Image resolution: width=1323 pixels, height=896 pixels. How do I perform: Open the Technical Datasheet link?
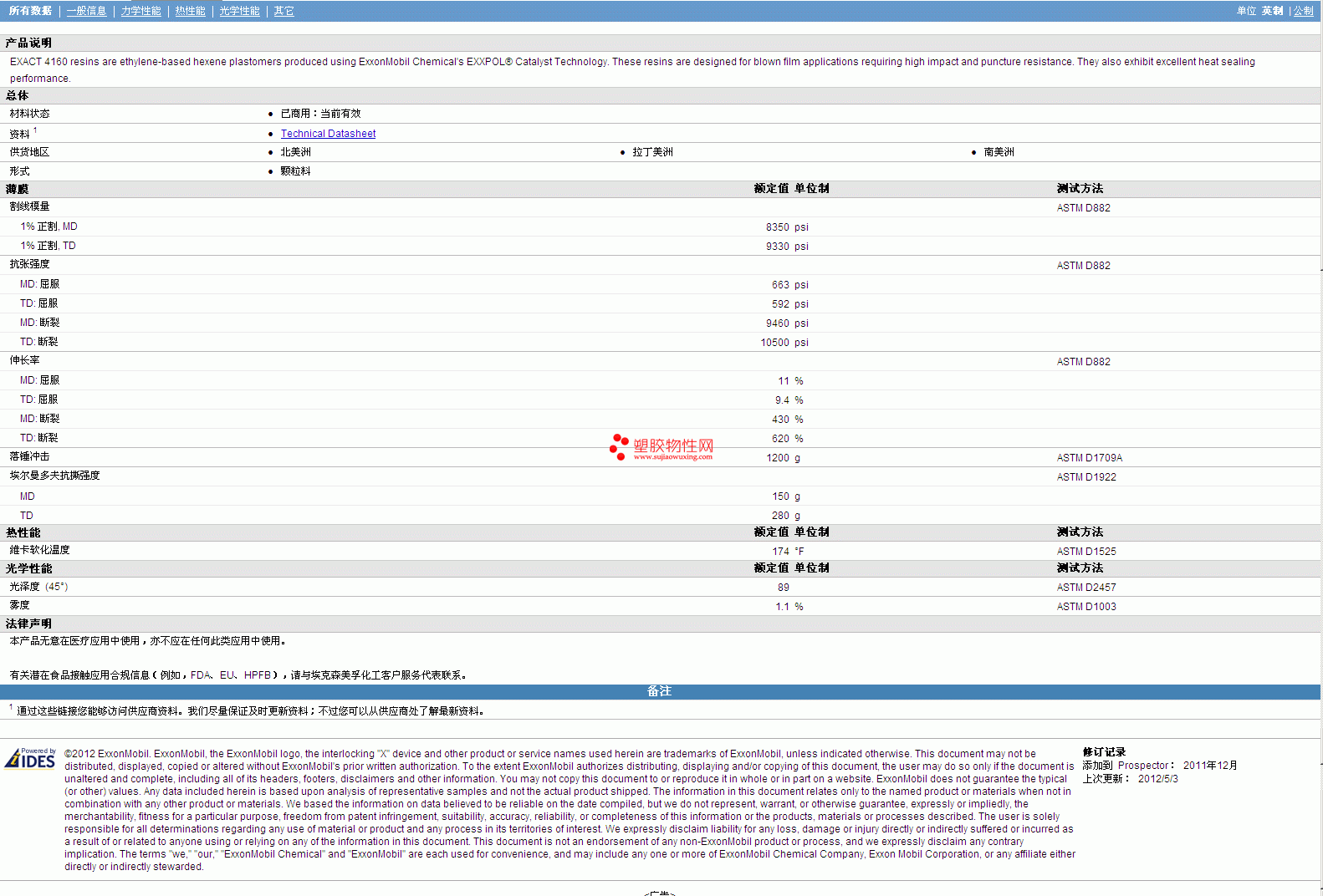point(329,134)
